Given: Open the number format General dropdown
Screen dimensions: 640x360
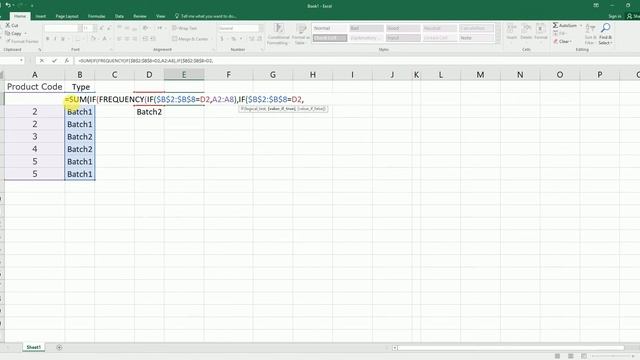Looking at the screenshot, I should coord(261,28).
